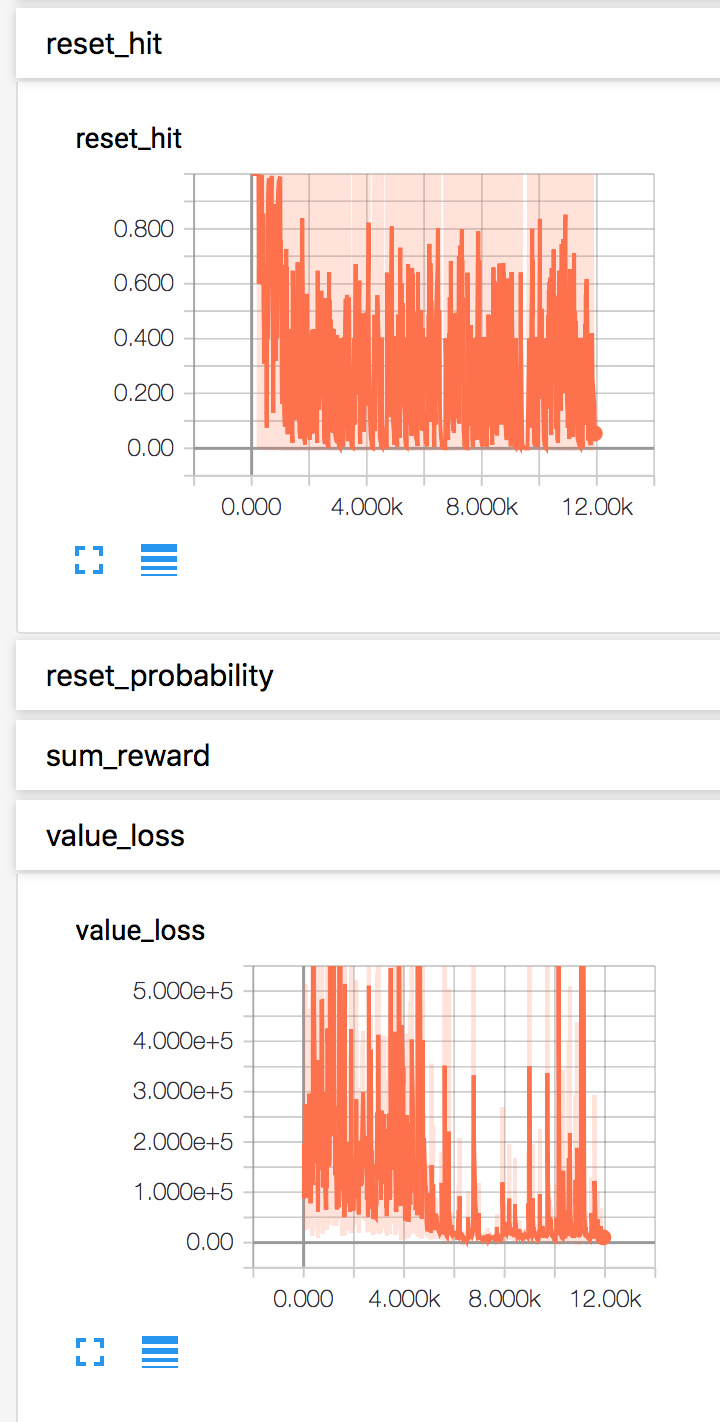Image resolution: width=720 pixels, height=1422 pixels.
Task: Collapse the value_loss section header
Action: [x=368, y=835]
